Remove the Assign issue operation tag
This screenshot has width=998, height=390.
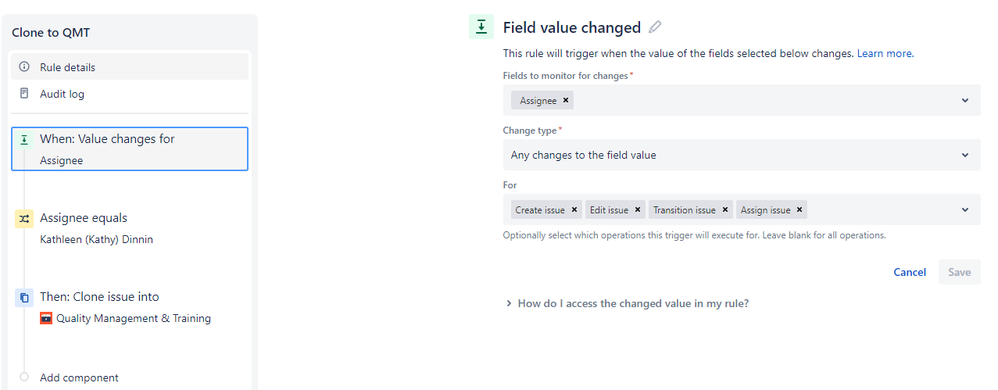pos(799,210)
